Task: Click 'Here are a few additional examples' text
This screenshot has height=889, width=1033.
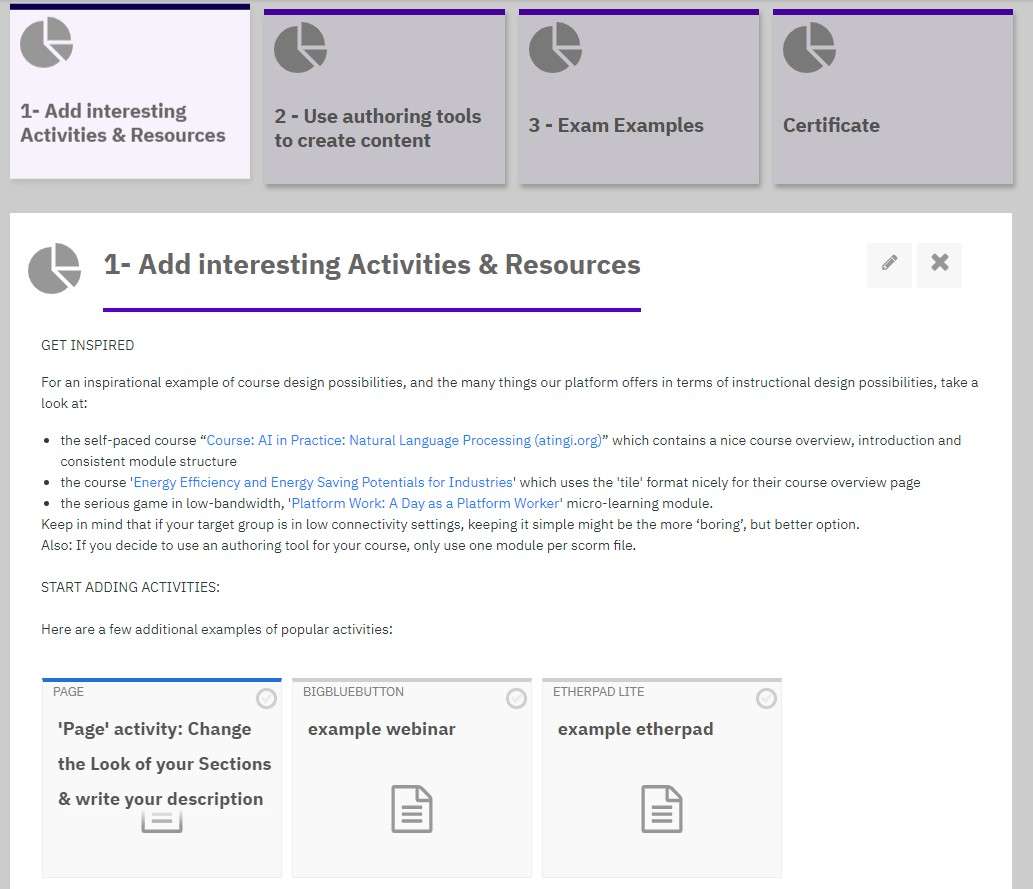Action: [217, 629]
